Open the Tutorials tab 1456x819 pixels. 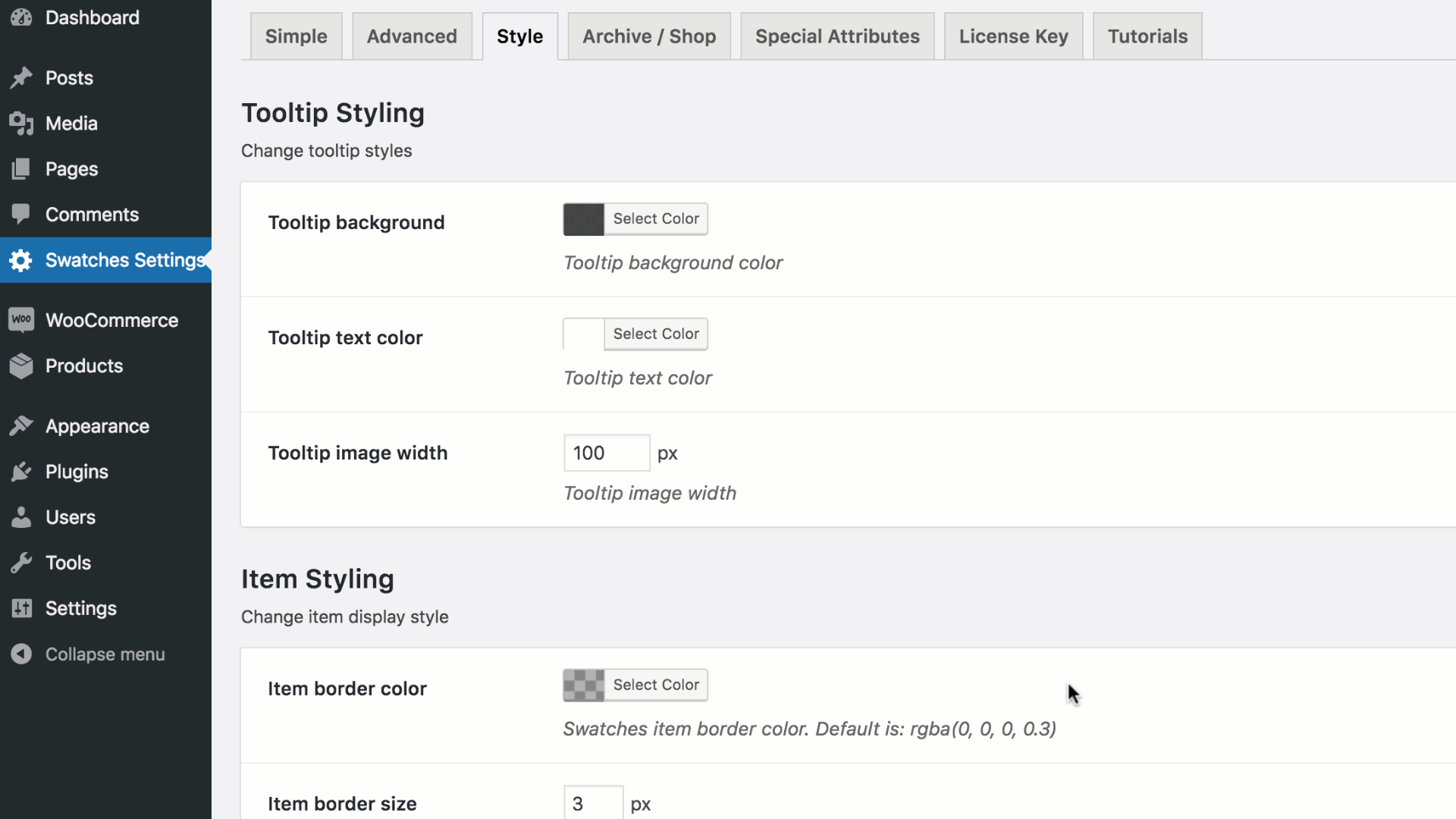1147,36
